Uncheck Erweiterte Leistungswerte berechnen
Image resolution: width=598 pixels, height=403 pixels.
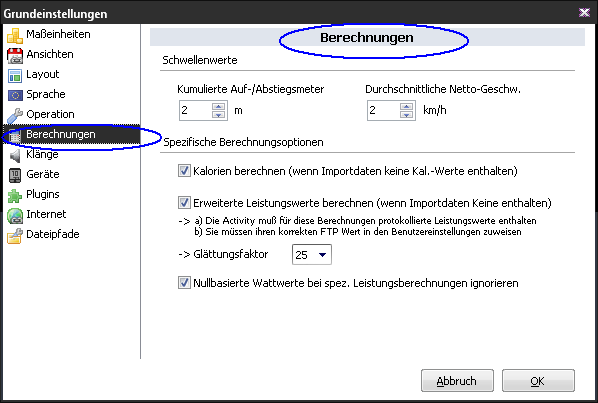[x=184, y=202]
